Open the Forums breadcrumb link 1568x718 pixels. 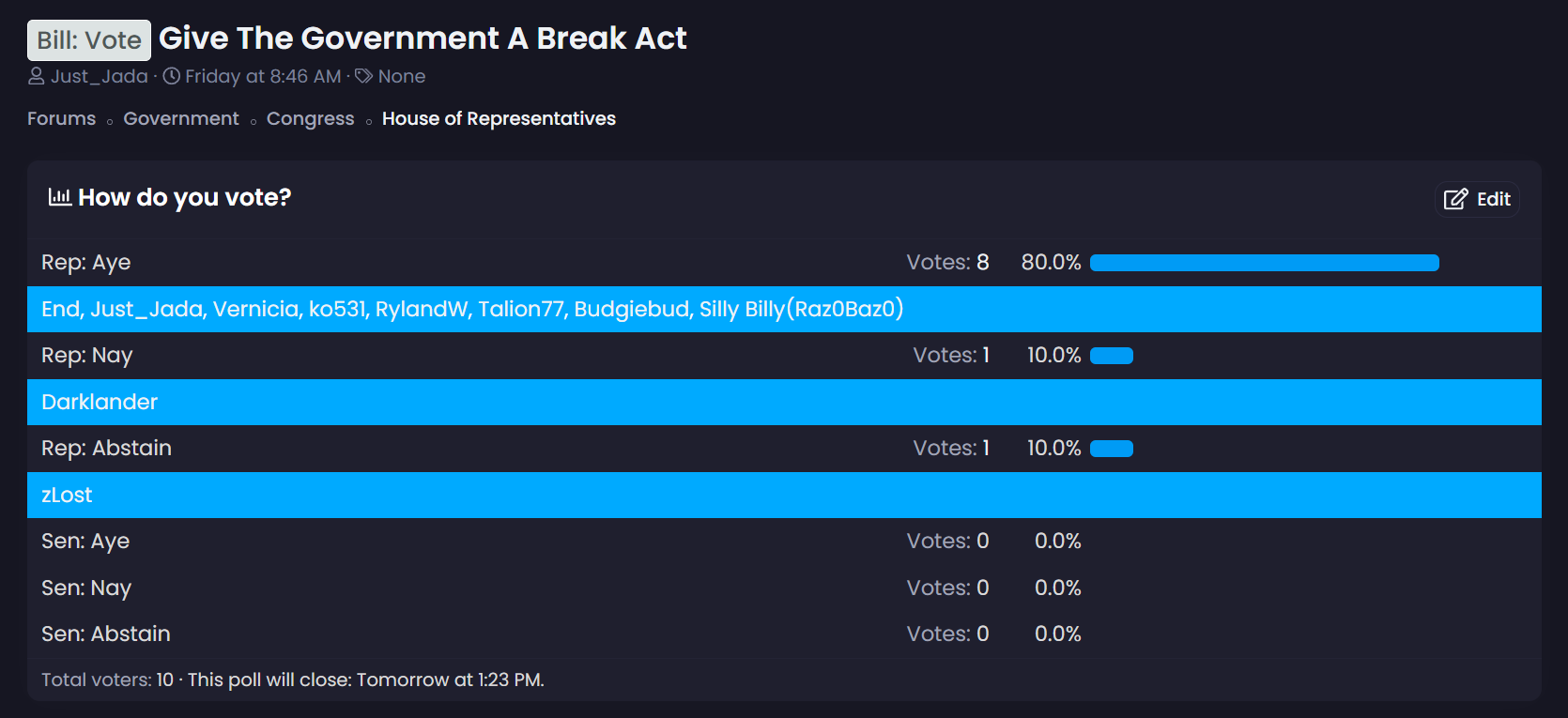tap(61, 118)
